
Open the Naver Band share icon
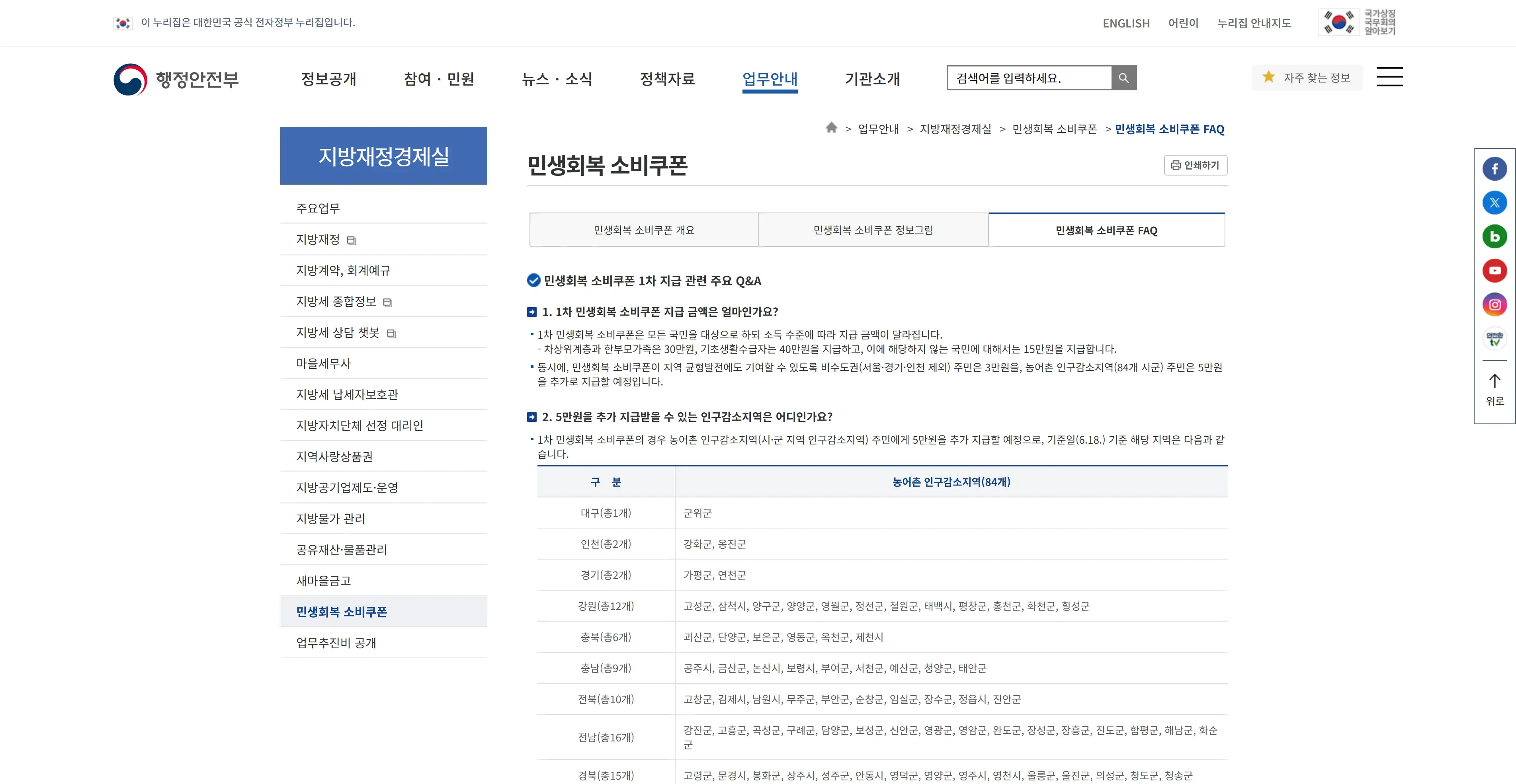click(x=1494, y=236)
